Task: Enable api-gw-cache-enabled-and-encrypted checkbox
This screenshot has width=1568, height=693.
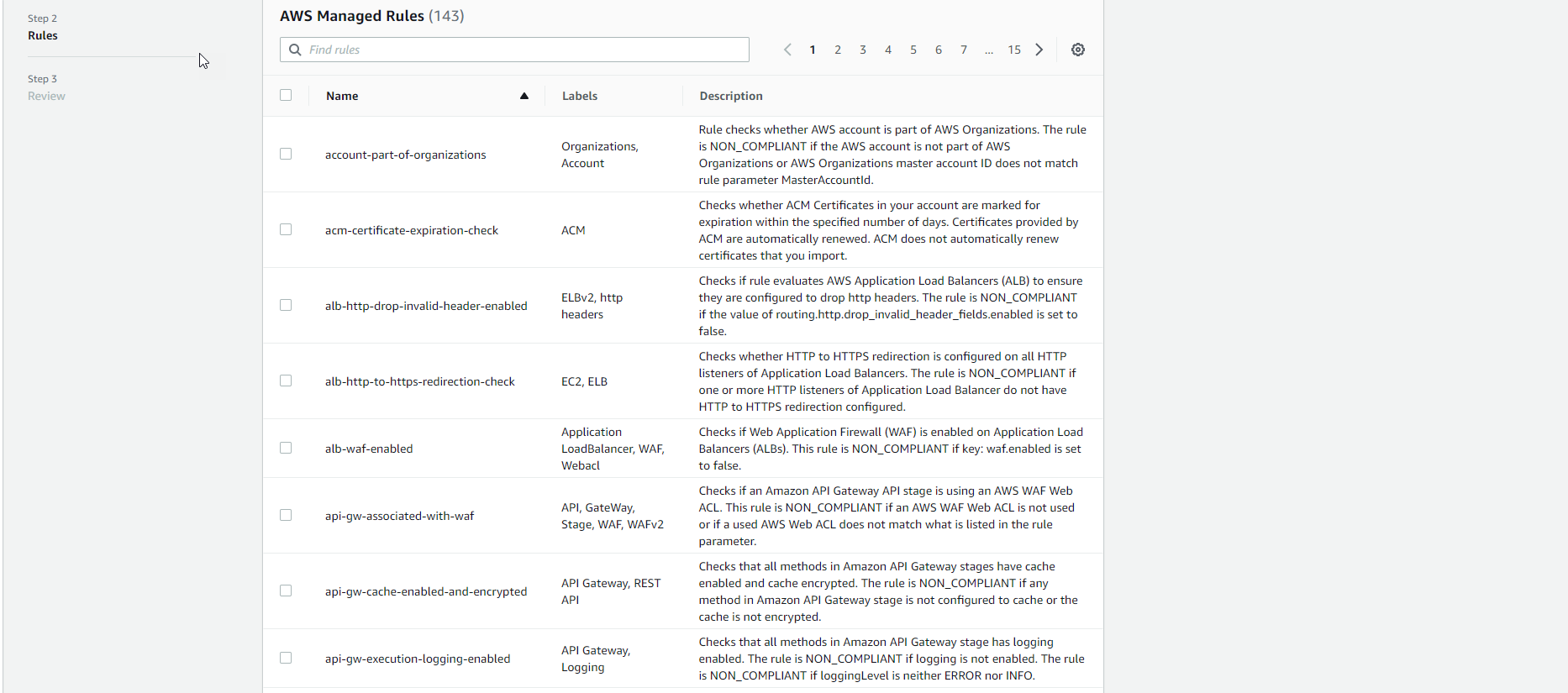Action: tap(286, 591)
